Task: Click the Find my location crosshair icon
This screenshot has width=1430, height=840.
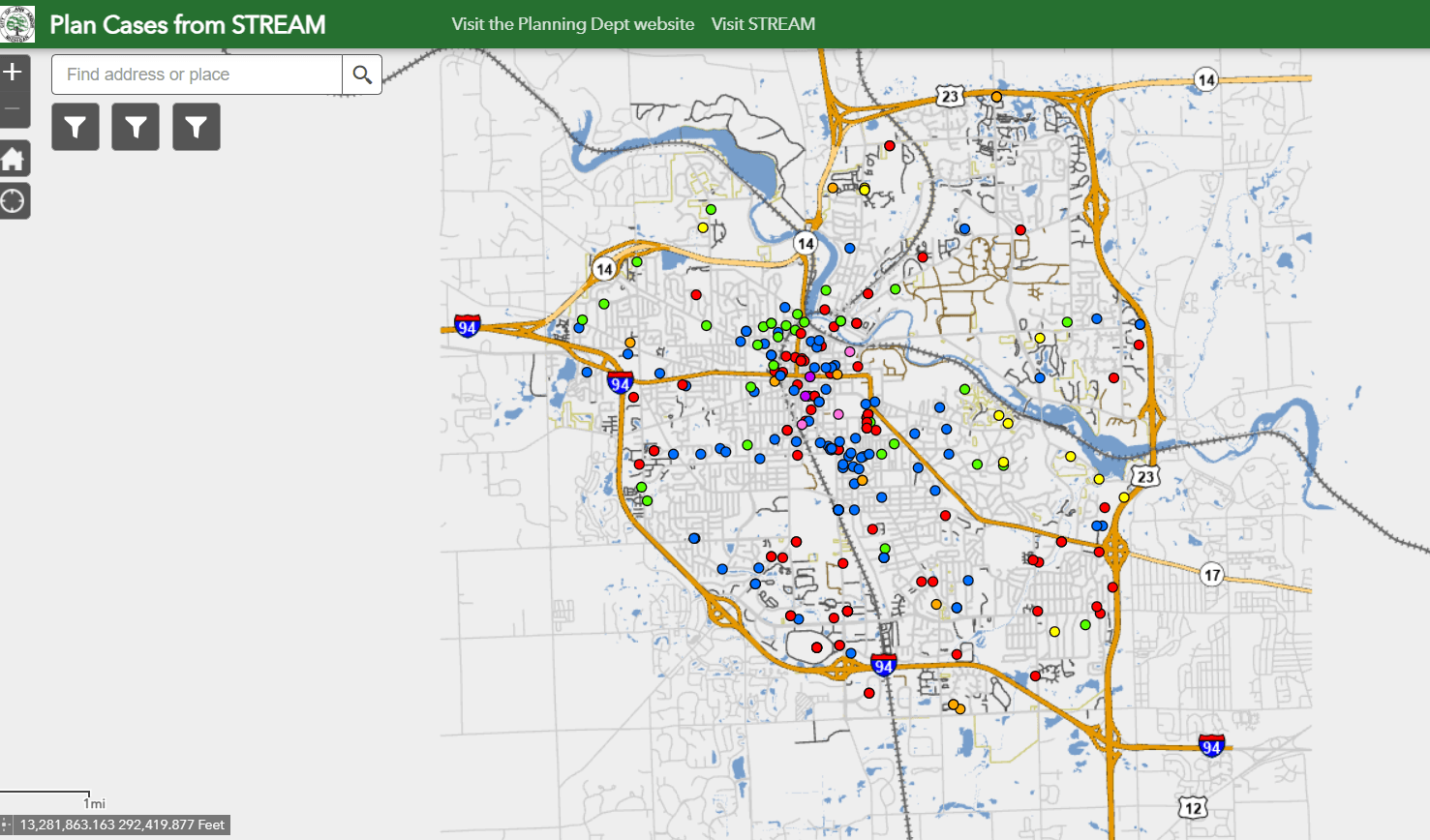Action: click(15, 200)
